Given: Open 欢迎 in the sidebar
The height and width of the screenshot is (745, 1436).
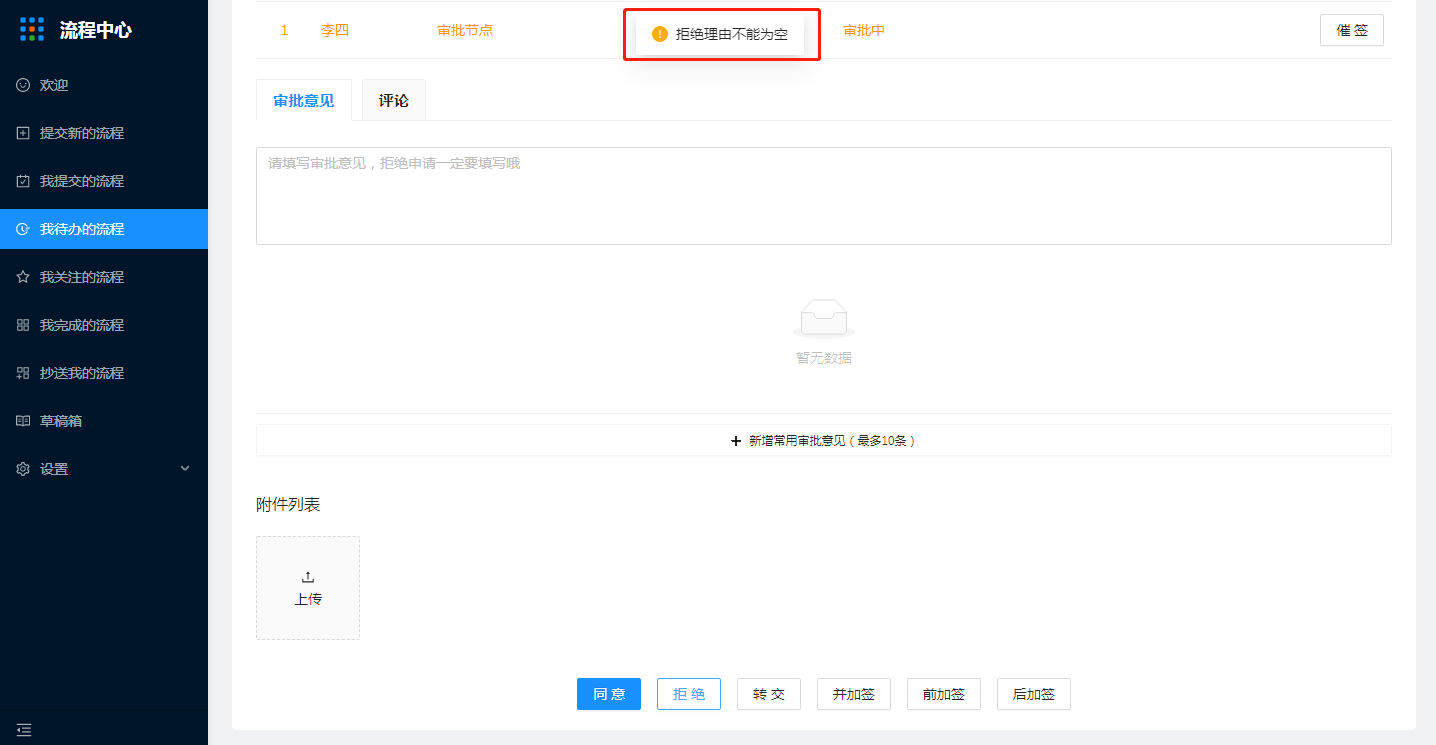Looking at the screenshot, I should tap(104, 85).
